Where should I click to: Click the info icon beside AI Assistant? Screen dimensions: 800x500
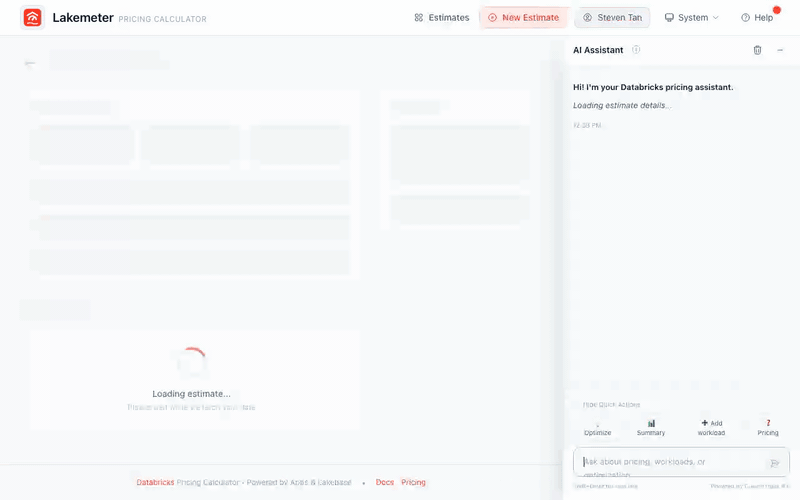(636, 49)
